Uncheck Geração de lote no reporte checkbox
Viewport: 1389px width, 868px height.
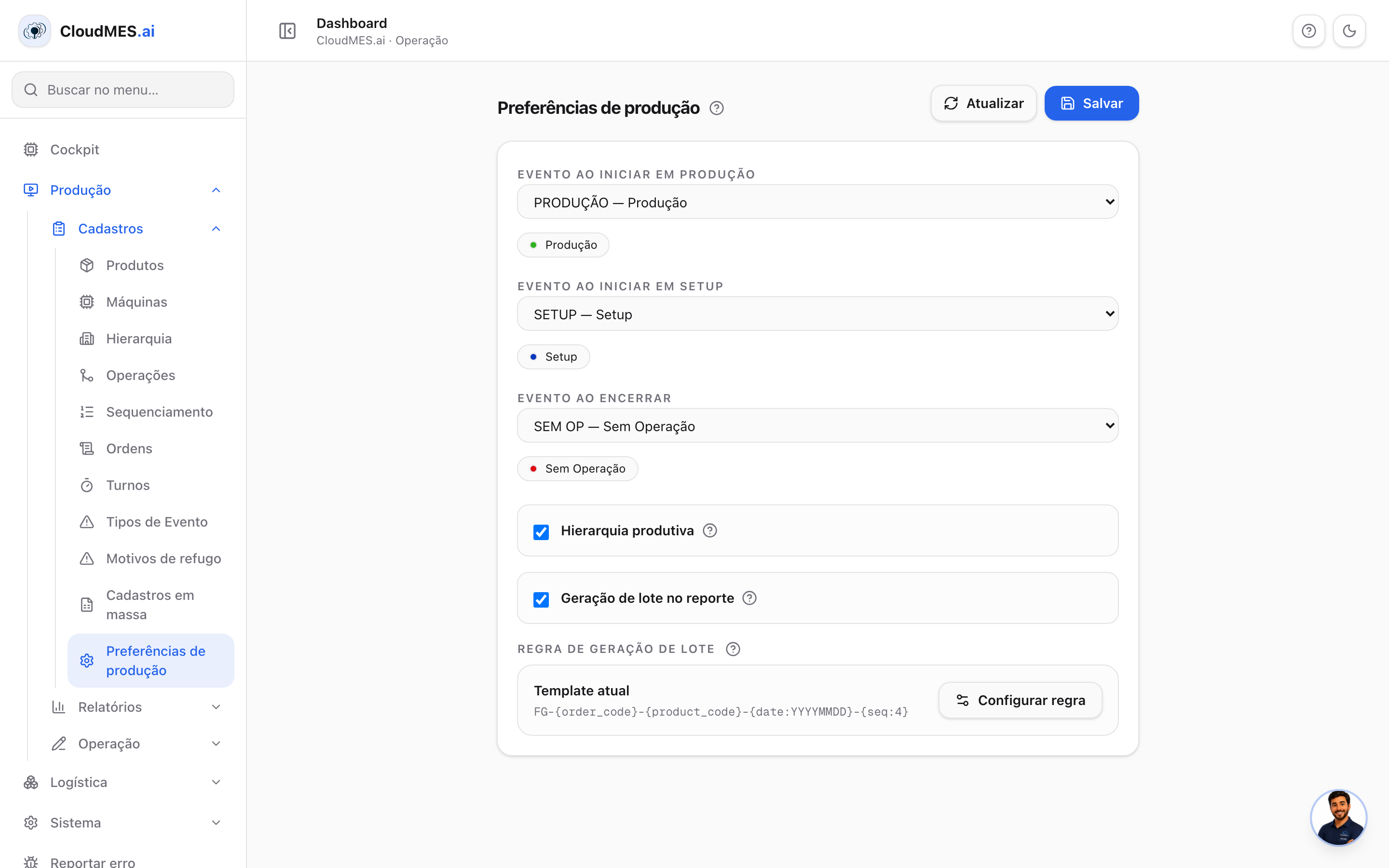[541, 599]
